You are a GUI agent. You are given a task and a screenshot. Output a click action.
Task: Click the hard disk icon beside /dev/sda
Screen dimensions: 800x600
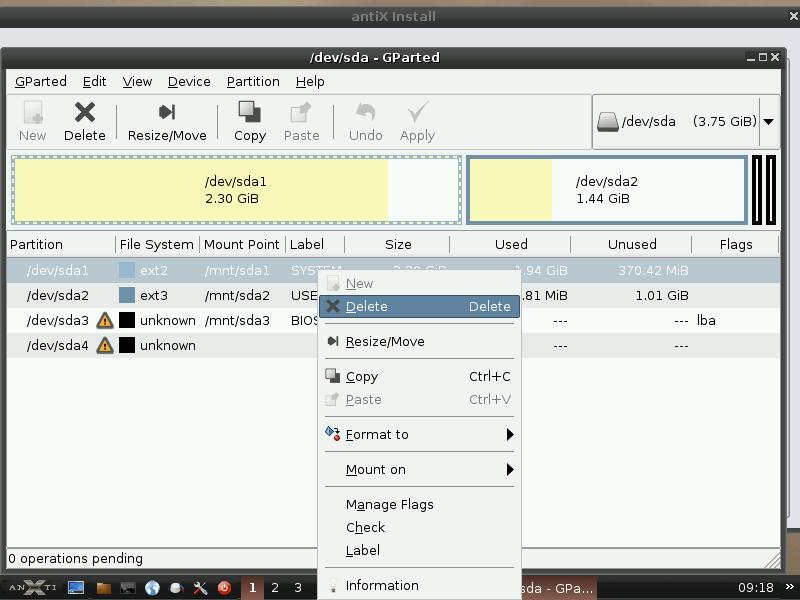click(x=608, y=121)
